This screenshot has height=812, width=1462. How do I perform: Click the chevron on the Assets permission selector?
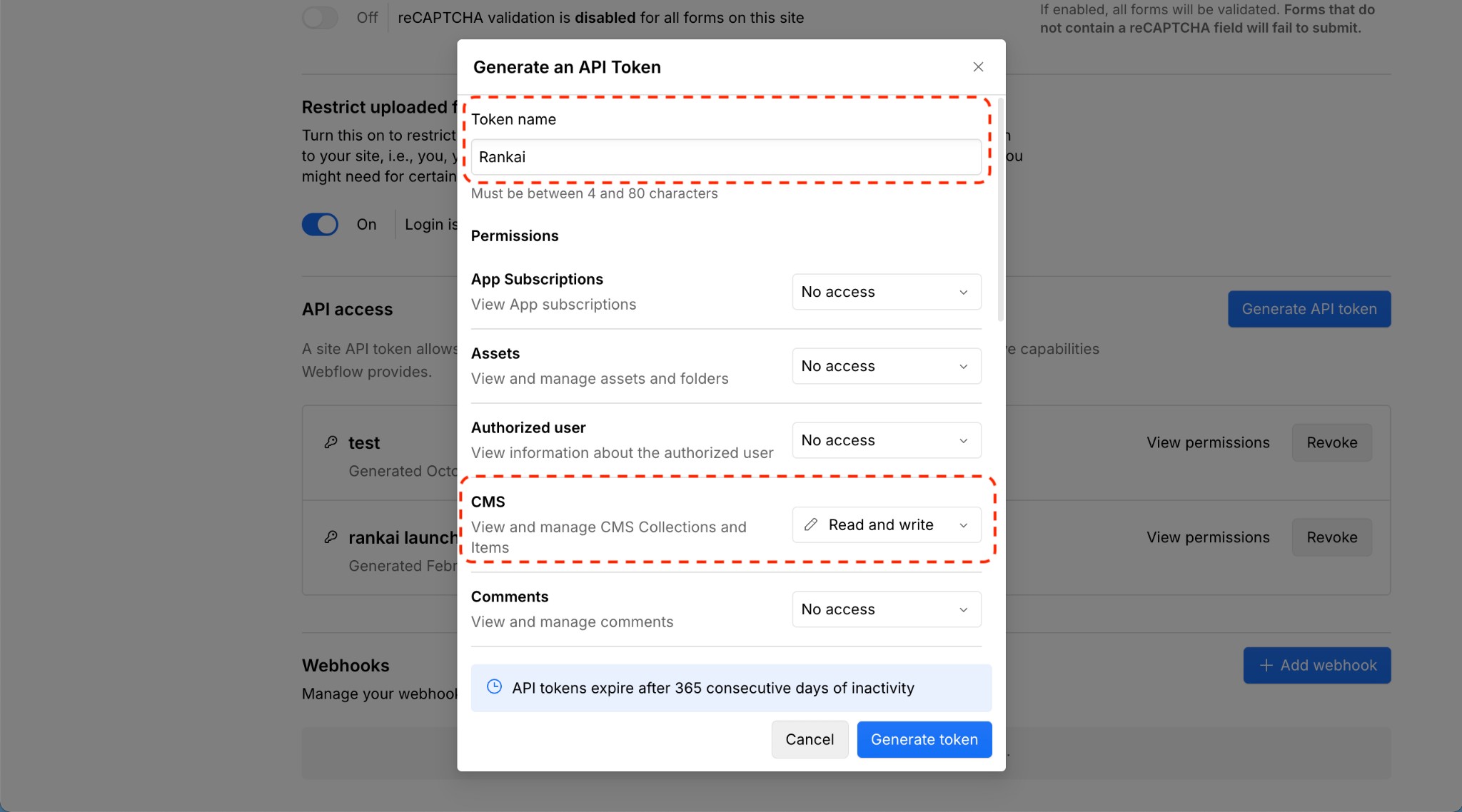click(964, 365)
